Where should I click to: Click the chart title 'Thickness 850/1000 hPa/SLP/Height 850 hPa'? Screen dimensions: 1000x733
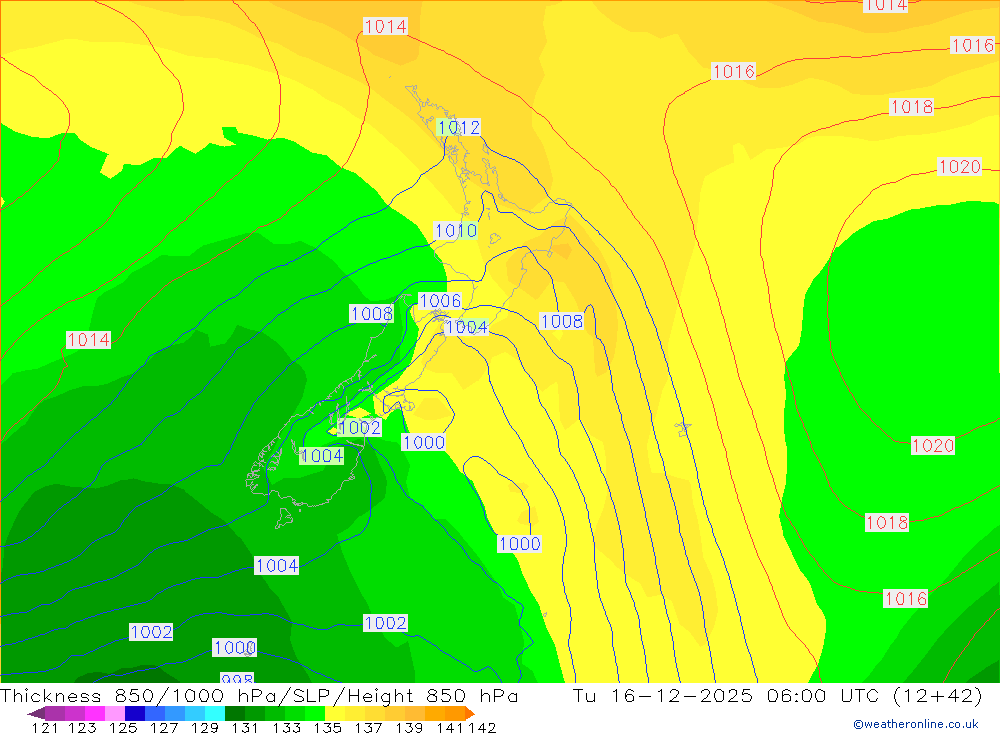pyautogui.click(x=259, y=695)
